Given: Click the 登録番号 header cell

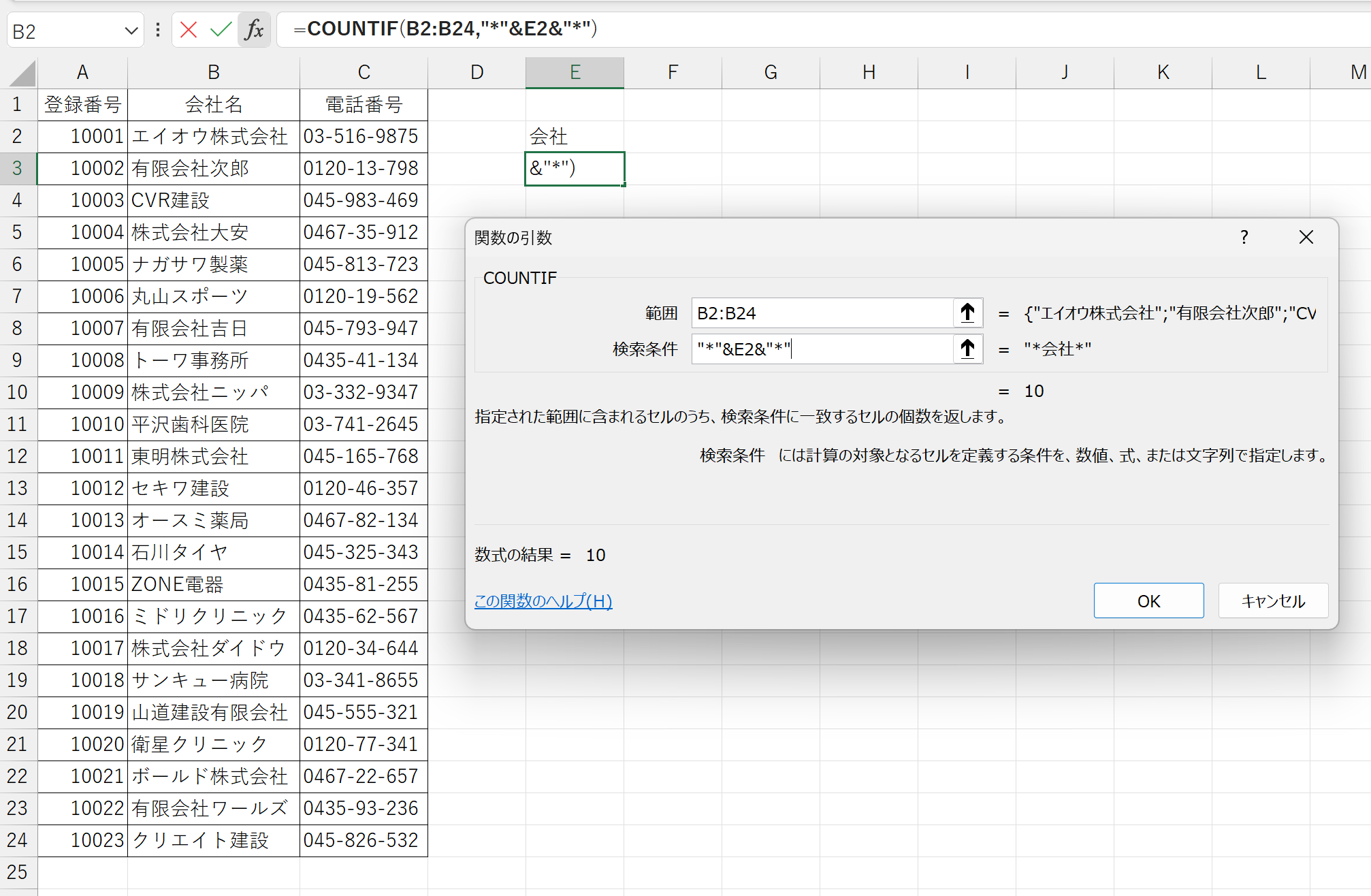Looking at the screenshot, I should coord(82,105).
